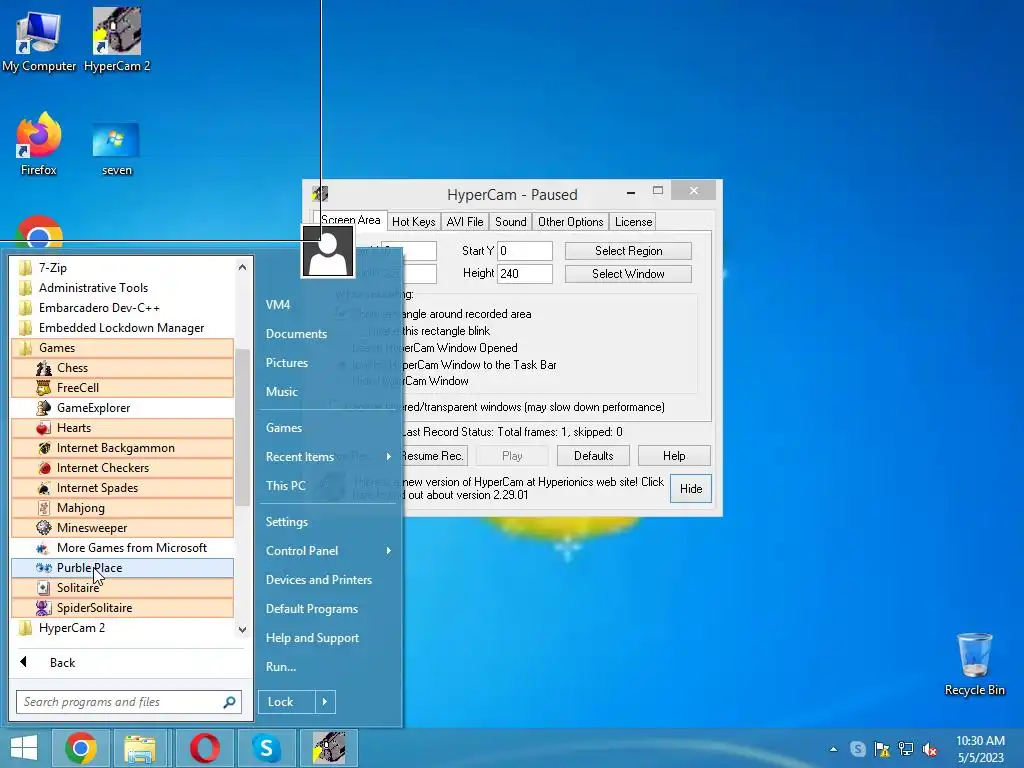This screenshot has width=1024, height=768.
Task: Switch to the License tab
Action: tap(633, 222)
